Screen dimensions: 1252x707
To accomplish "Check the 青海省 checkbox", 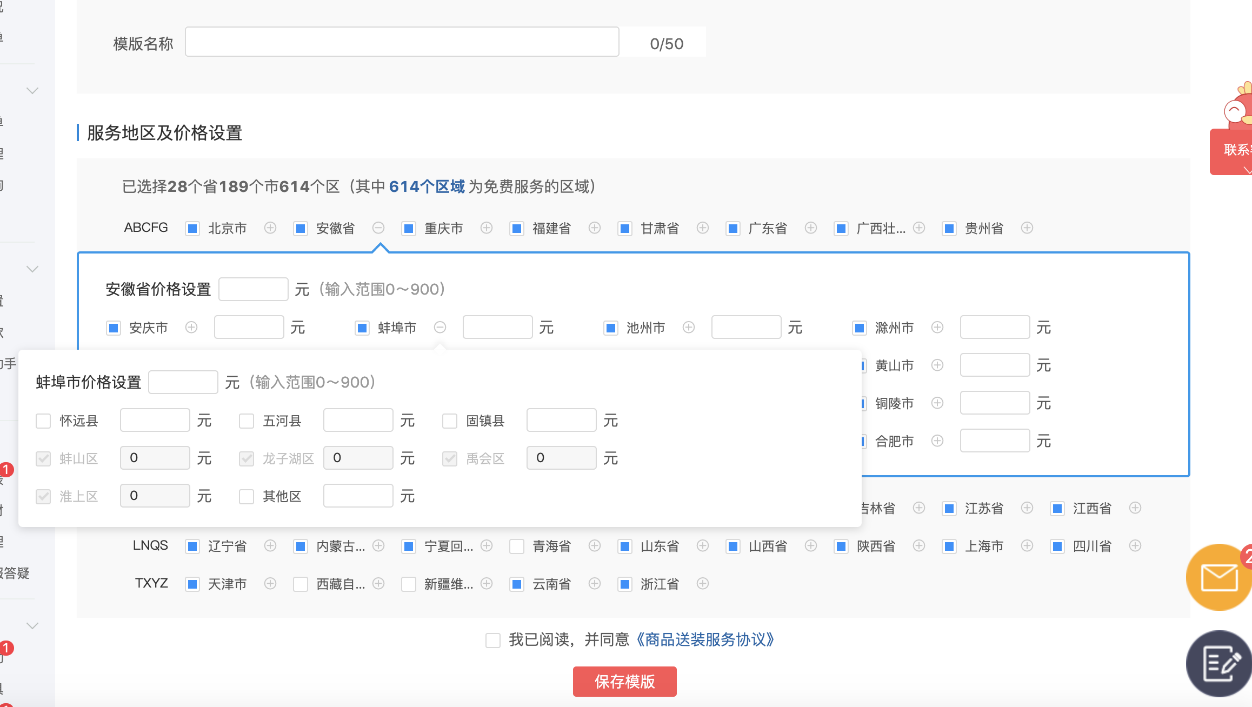I will [x=516, y=546].
